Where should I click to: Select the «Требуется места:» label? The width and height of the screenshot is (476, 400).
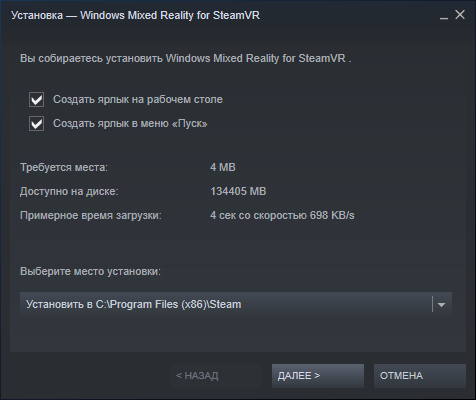(64, 167)
